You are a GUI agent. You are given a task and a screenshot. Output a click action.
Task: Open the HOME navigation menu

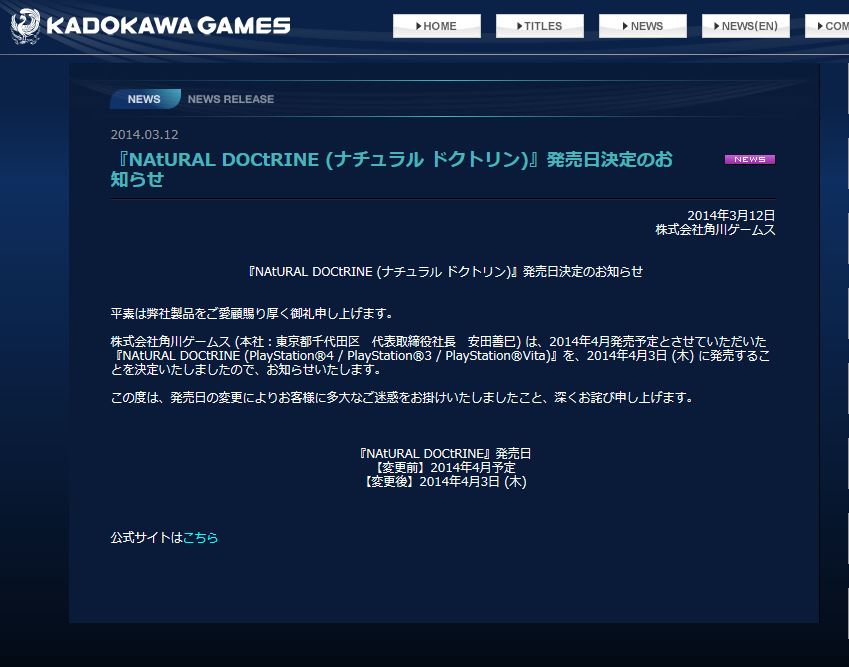click(436, 26)
